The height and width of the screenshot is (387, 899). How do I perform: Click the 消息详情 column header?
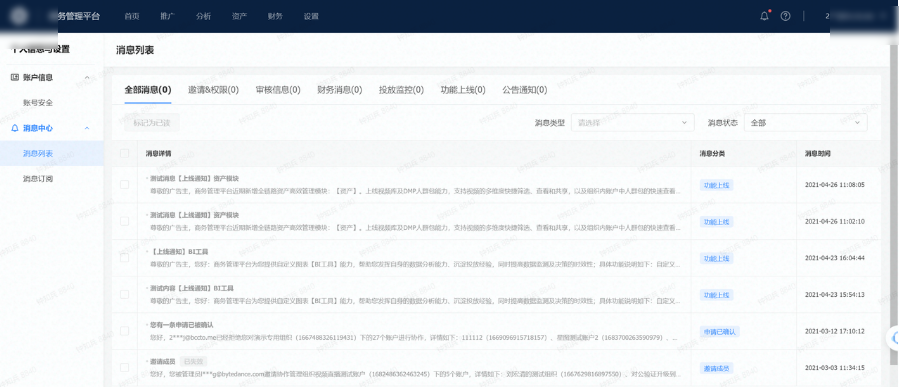point(158,154)
